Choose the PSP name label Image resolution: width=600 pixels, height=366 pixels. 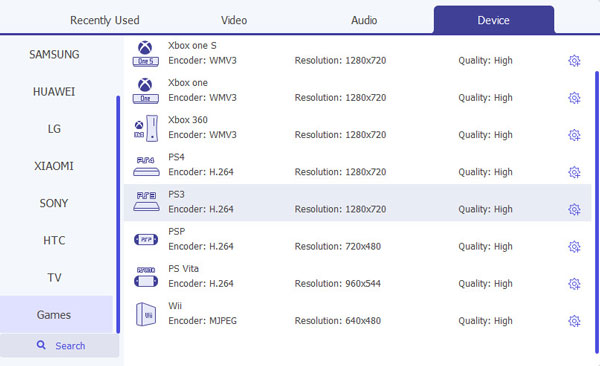pyautogui.click(x=176, y=231)
